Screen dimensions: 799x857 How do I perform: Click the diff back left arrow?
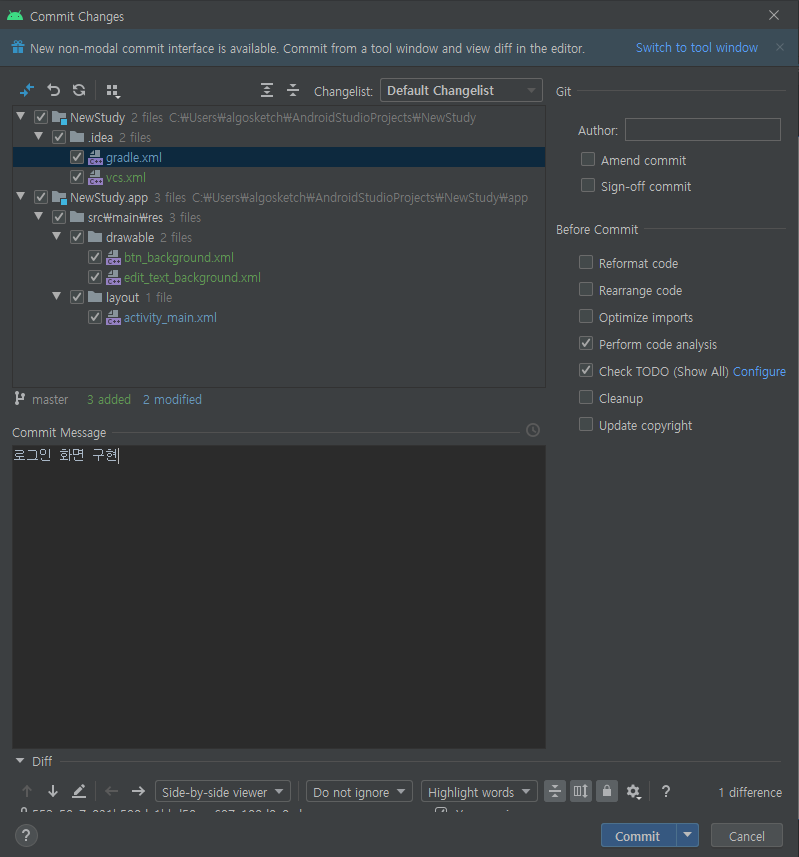[x=111, y=791]
